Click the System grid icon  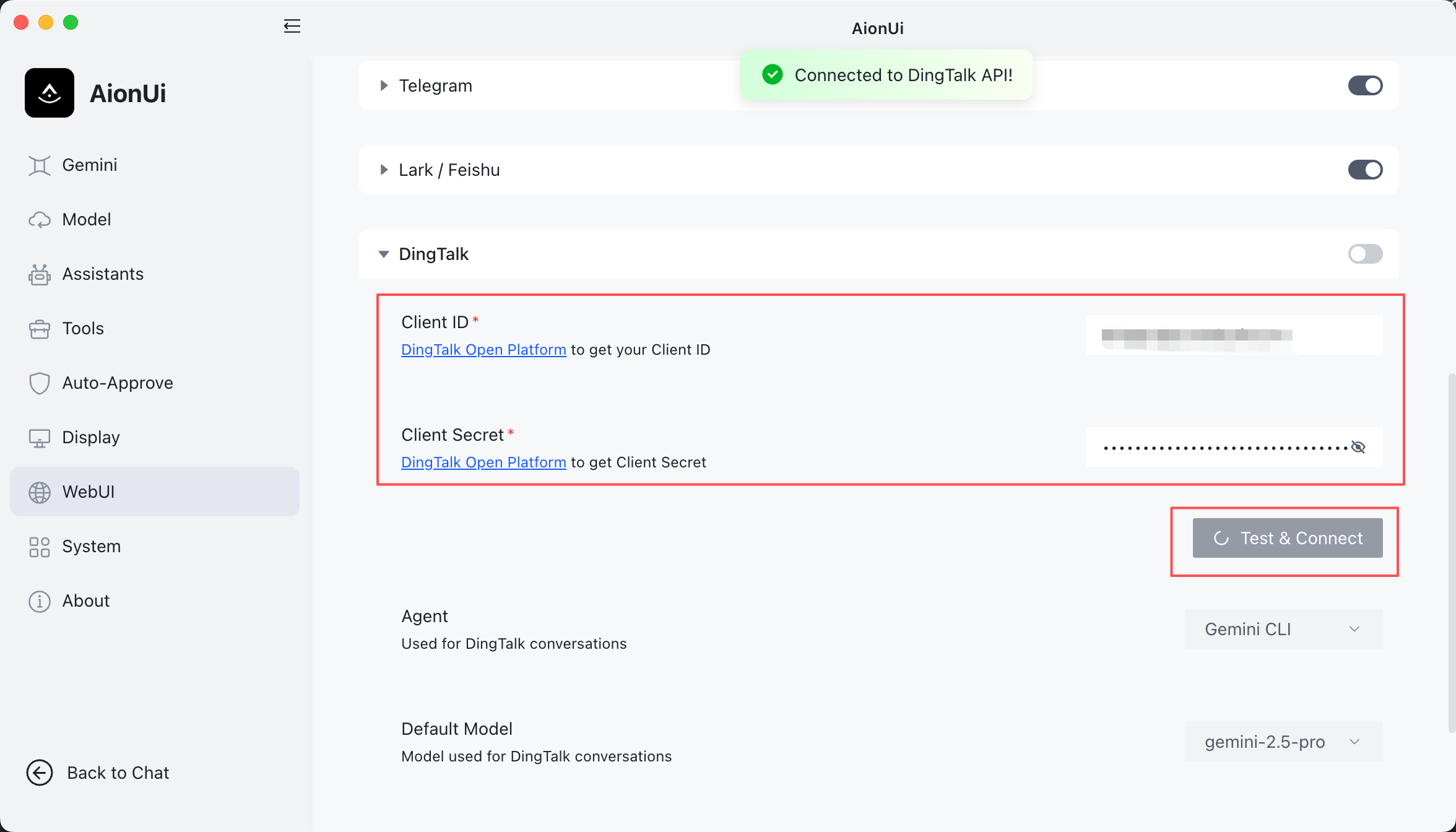[40, 547]
